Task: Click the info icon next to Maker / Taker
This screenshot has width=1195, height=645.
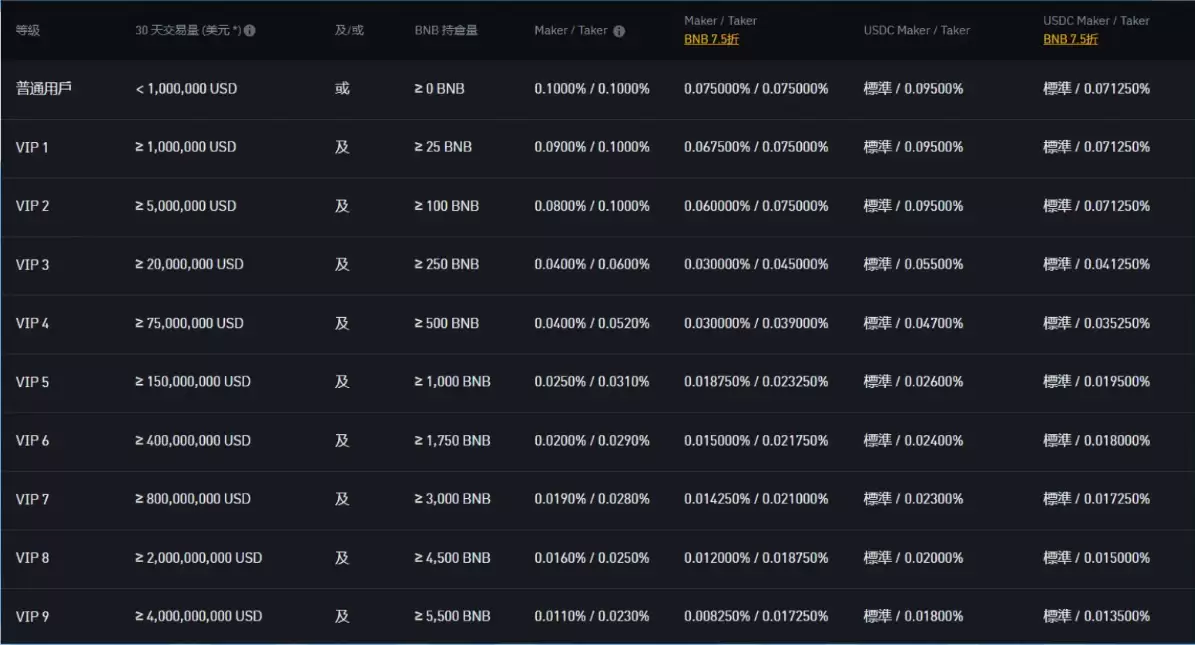Action: click(619, 31)
